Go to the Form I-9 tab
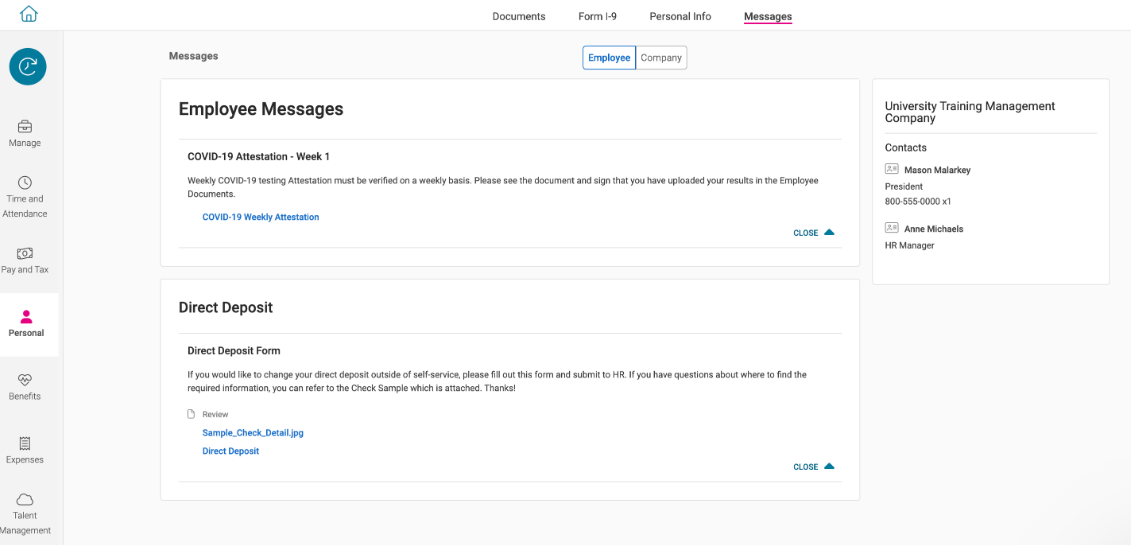This screenshot has width=1131, height=545. (x=597, y=17)
